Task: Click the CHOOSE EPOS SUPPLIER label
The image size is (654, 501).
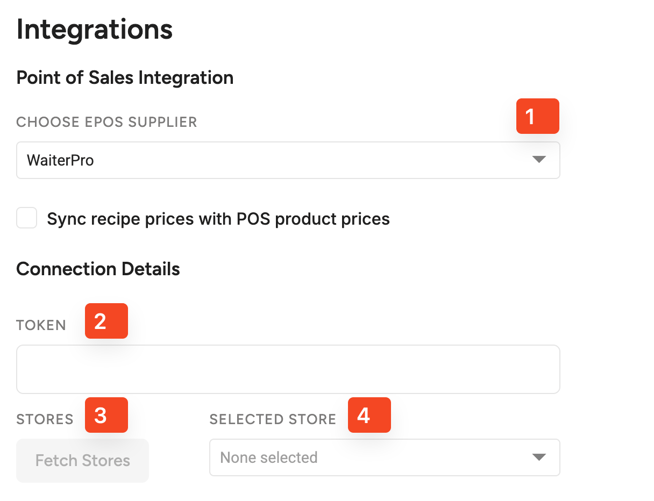Action: (x=106, y=122)
